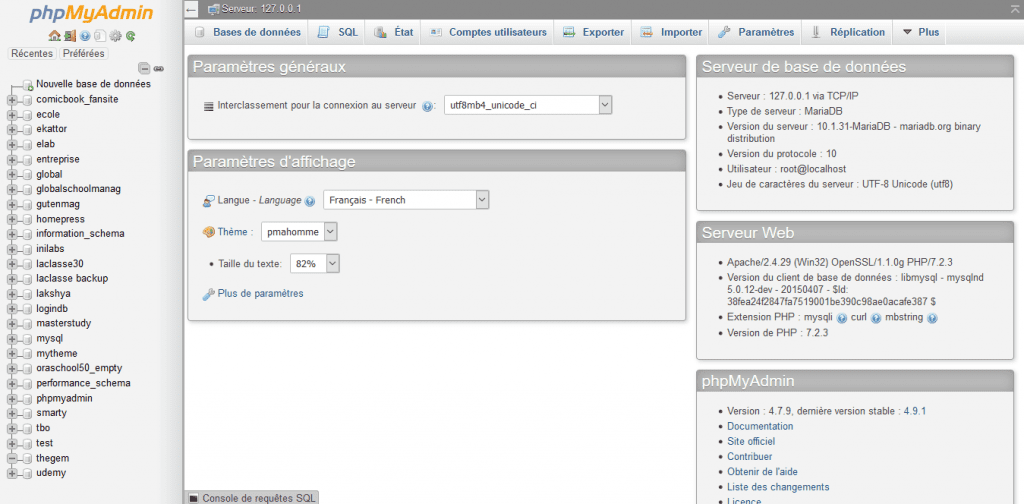Open the language dropdown Français - French
1024x504 pixels.
click(406, 200)
